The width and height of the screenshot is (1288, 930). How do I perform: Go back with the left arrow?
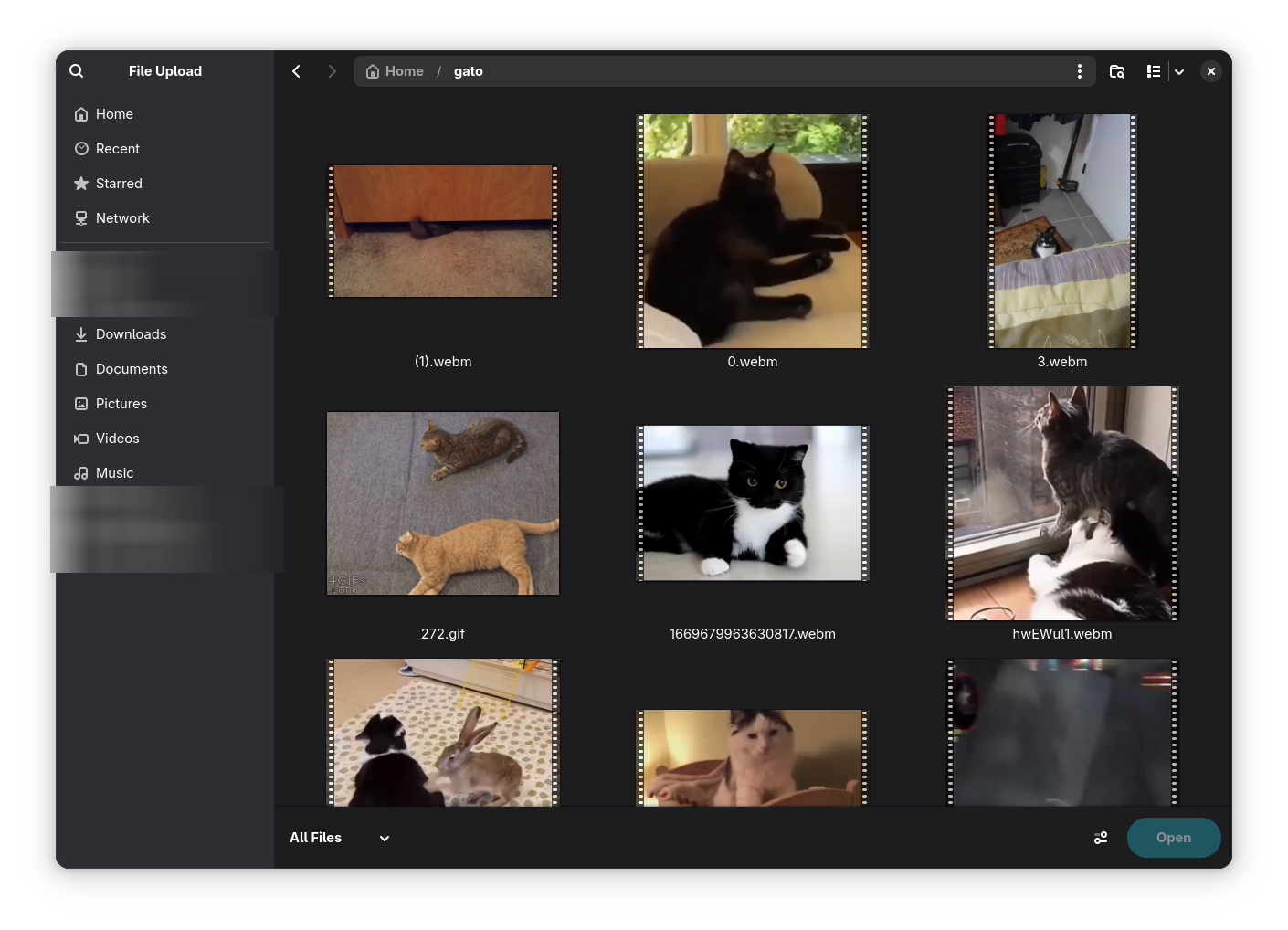click(x=296, y=71)
